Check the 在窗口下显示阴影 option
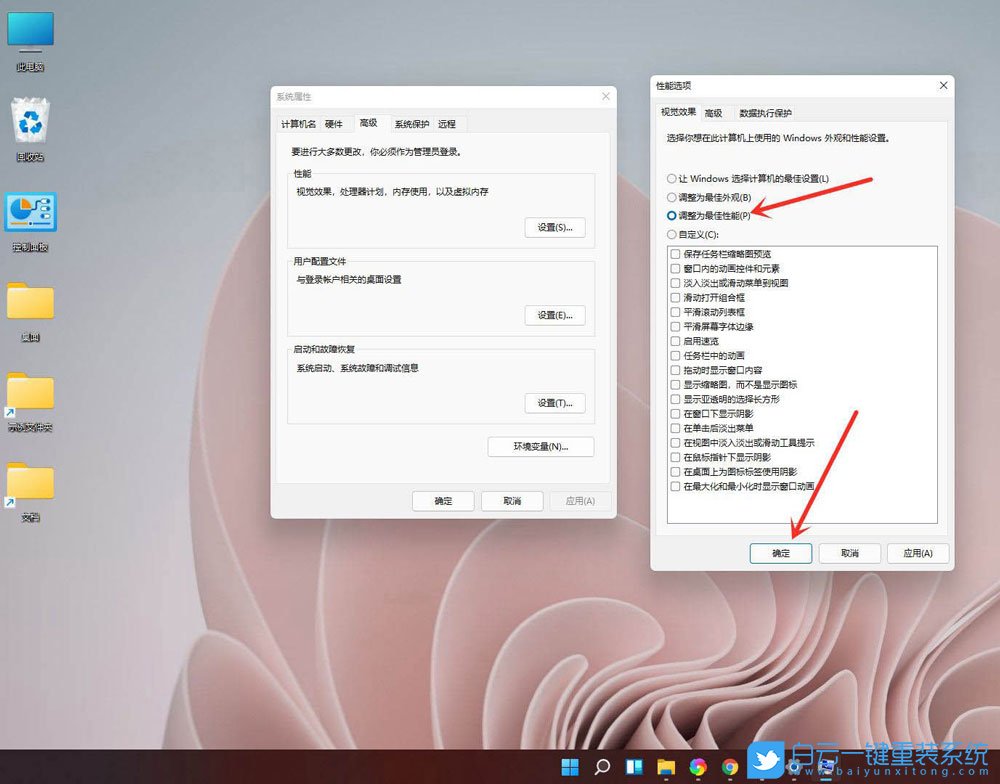The height and width of the screenshot is (784, 1000). (x=675, y=413)
